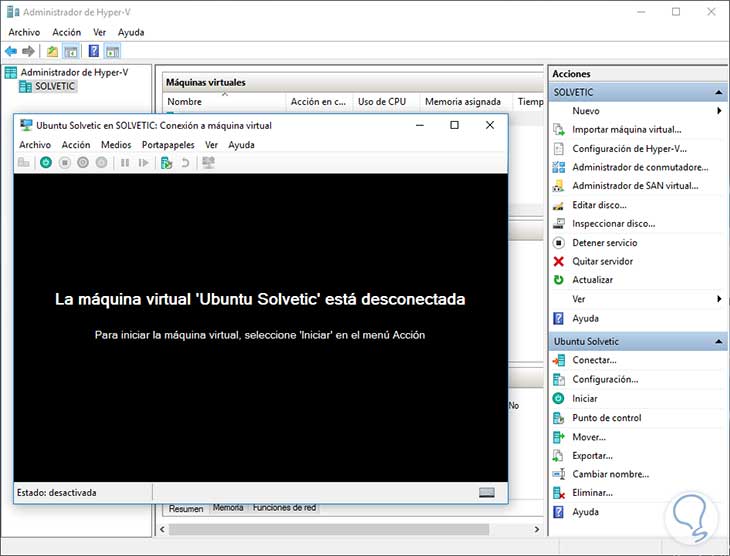
Task: Switch to Resumen tab
Action: click(x=186, y=509)
